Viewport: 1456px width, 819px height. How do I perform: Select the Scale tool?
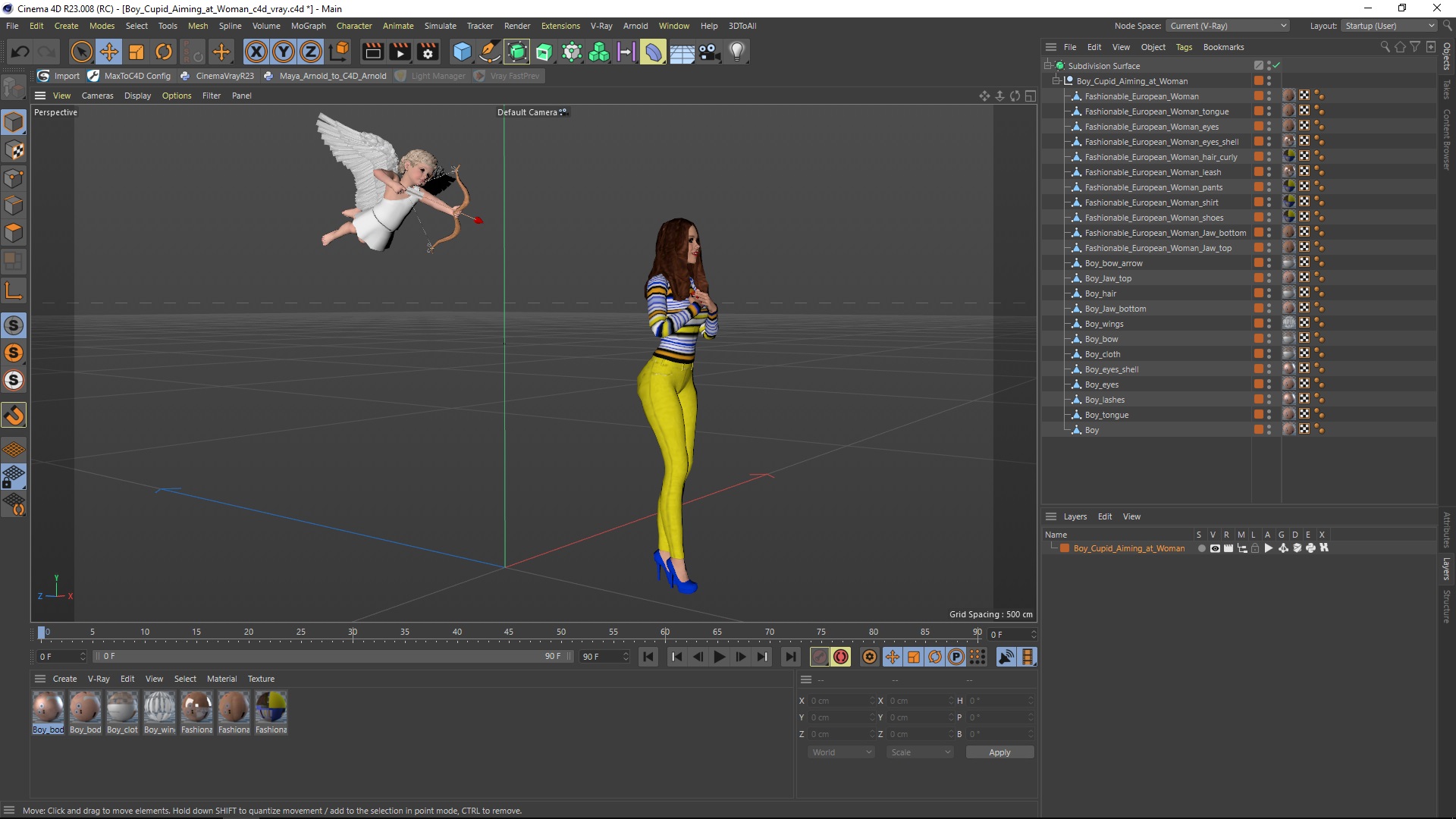click(136, 52)
